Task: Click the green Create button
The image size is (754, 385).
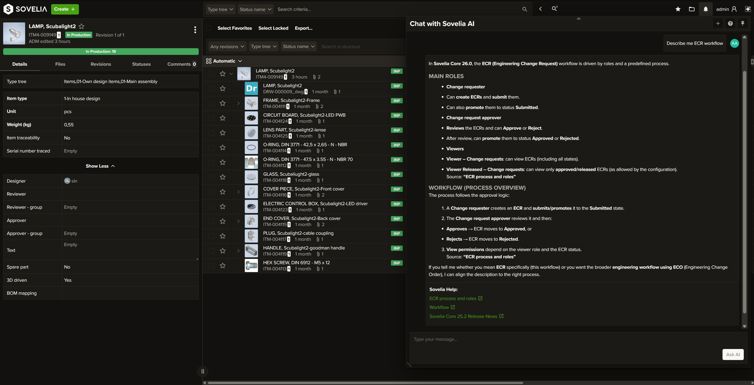Action: tap(64, 9)
